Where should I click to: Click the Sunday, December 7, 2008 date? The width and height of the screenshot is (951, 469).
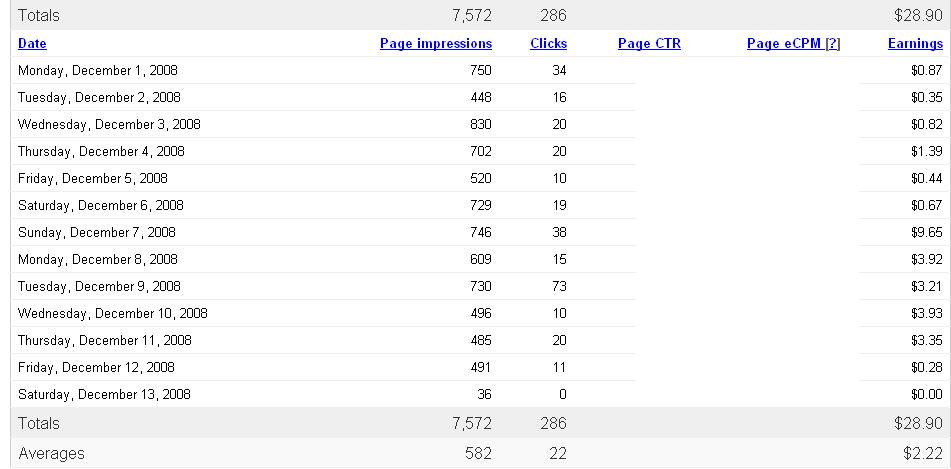point(96,233)
